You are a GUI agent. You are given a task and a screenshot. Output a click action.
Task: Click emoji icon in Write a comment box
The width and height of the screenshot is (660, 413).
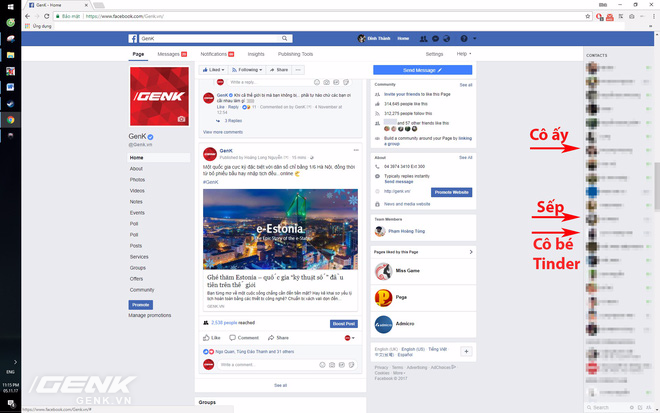point(322,365)
